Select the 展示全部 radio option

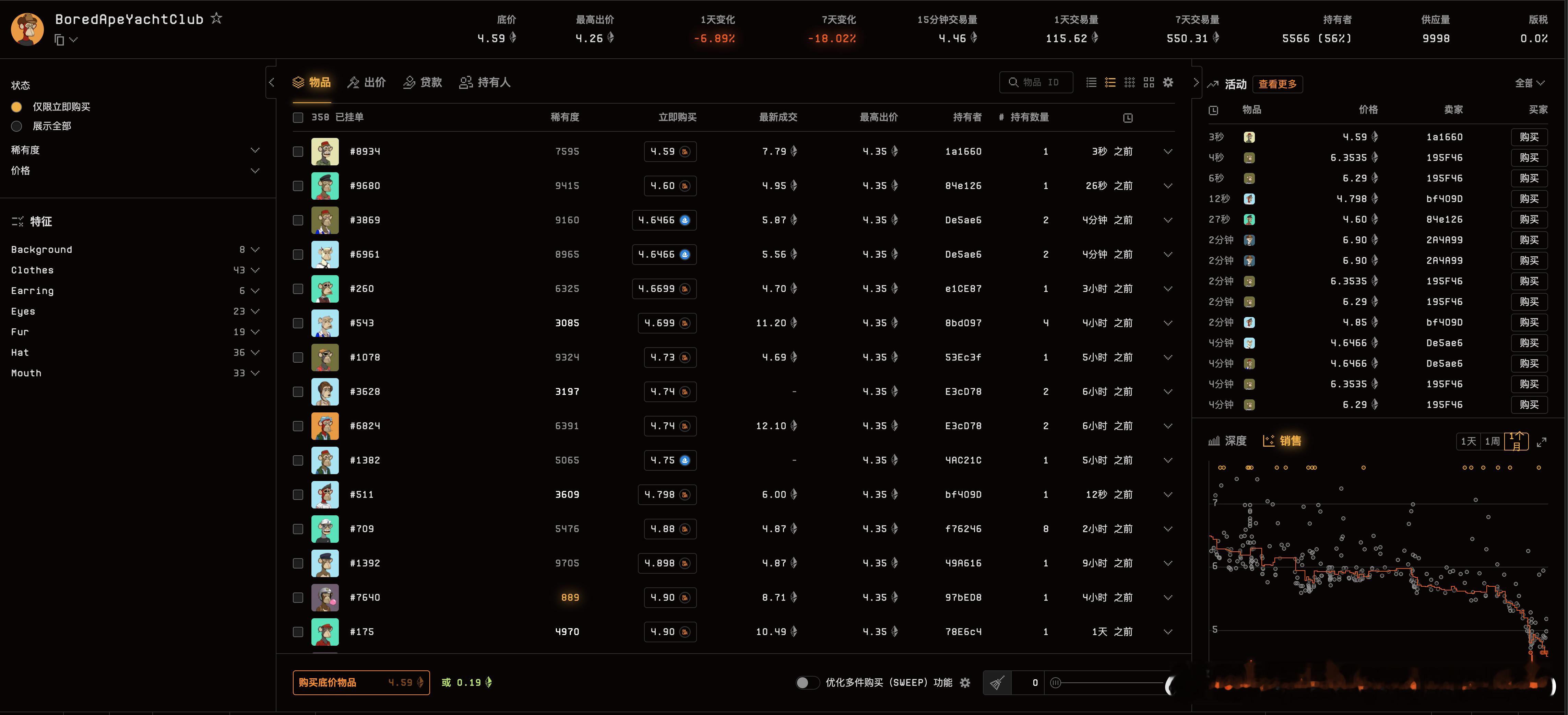(x=17, y=126)
